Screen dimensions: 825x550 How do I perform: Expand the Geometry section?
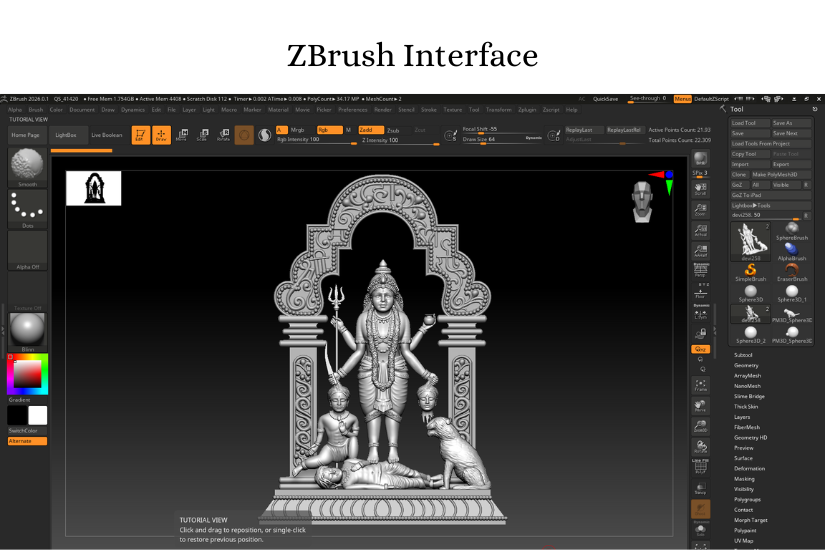click(746, 365)
